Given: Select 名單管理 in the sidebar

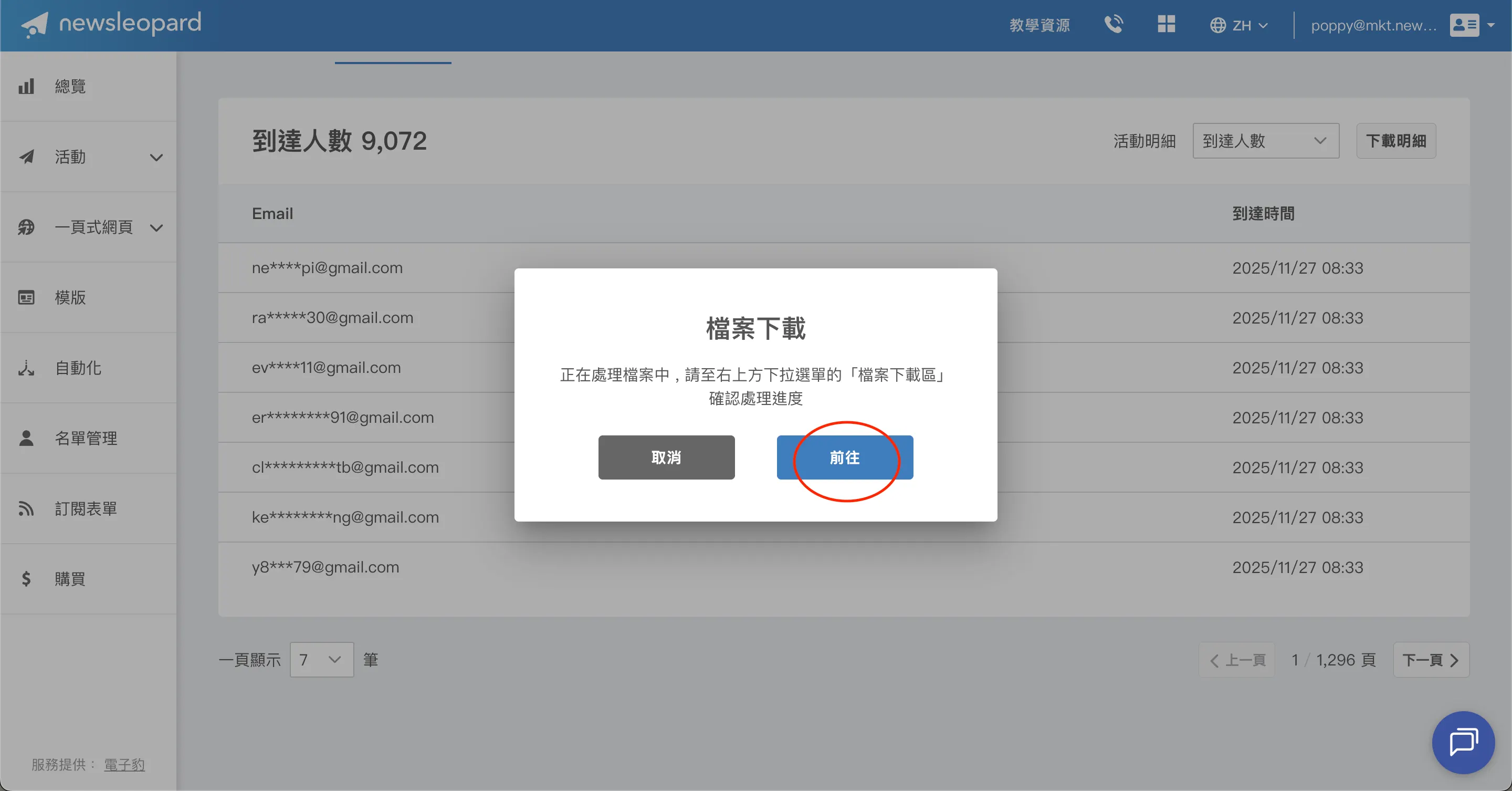Looking at the screenshot, I should (x=86, y=438).
